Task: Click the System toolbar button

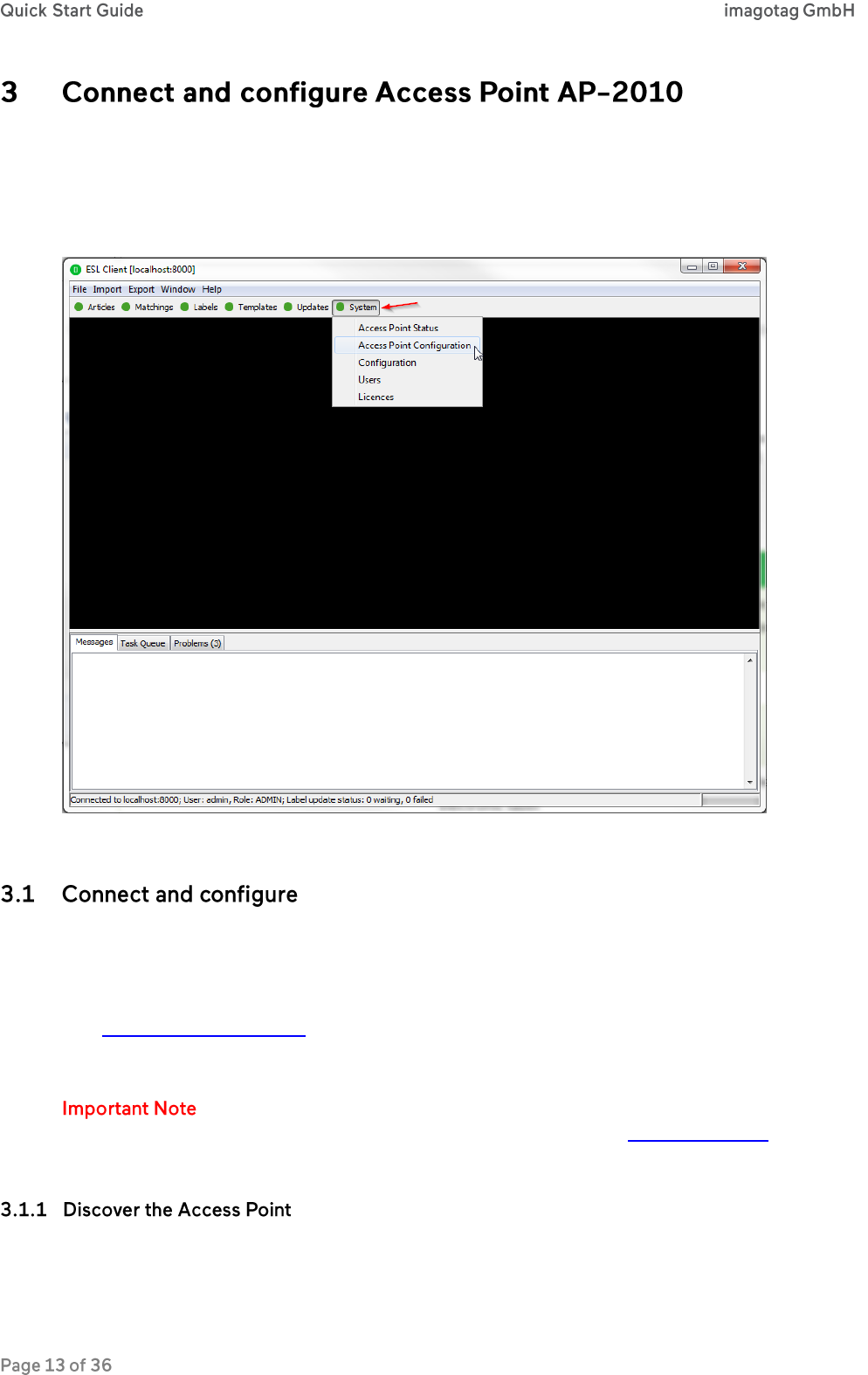Action: tap(356, 307)
